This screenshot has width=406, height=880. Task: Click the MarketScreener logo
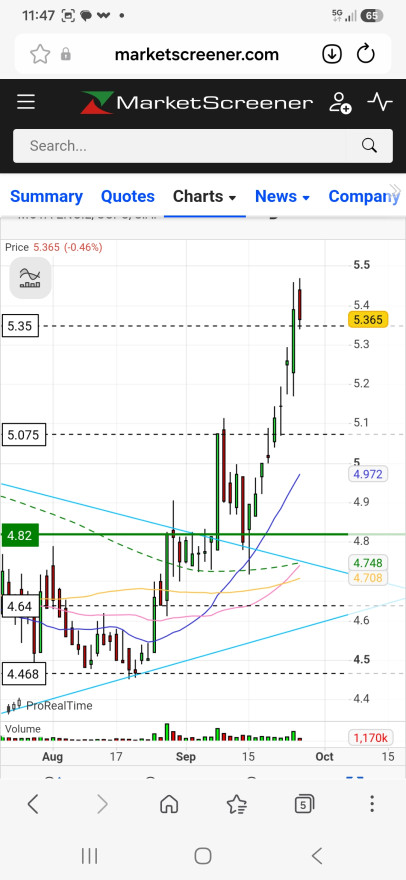(x=196, y=103)
